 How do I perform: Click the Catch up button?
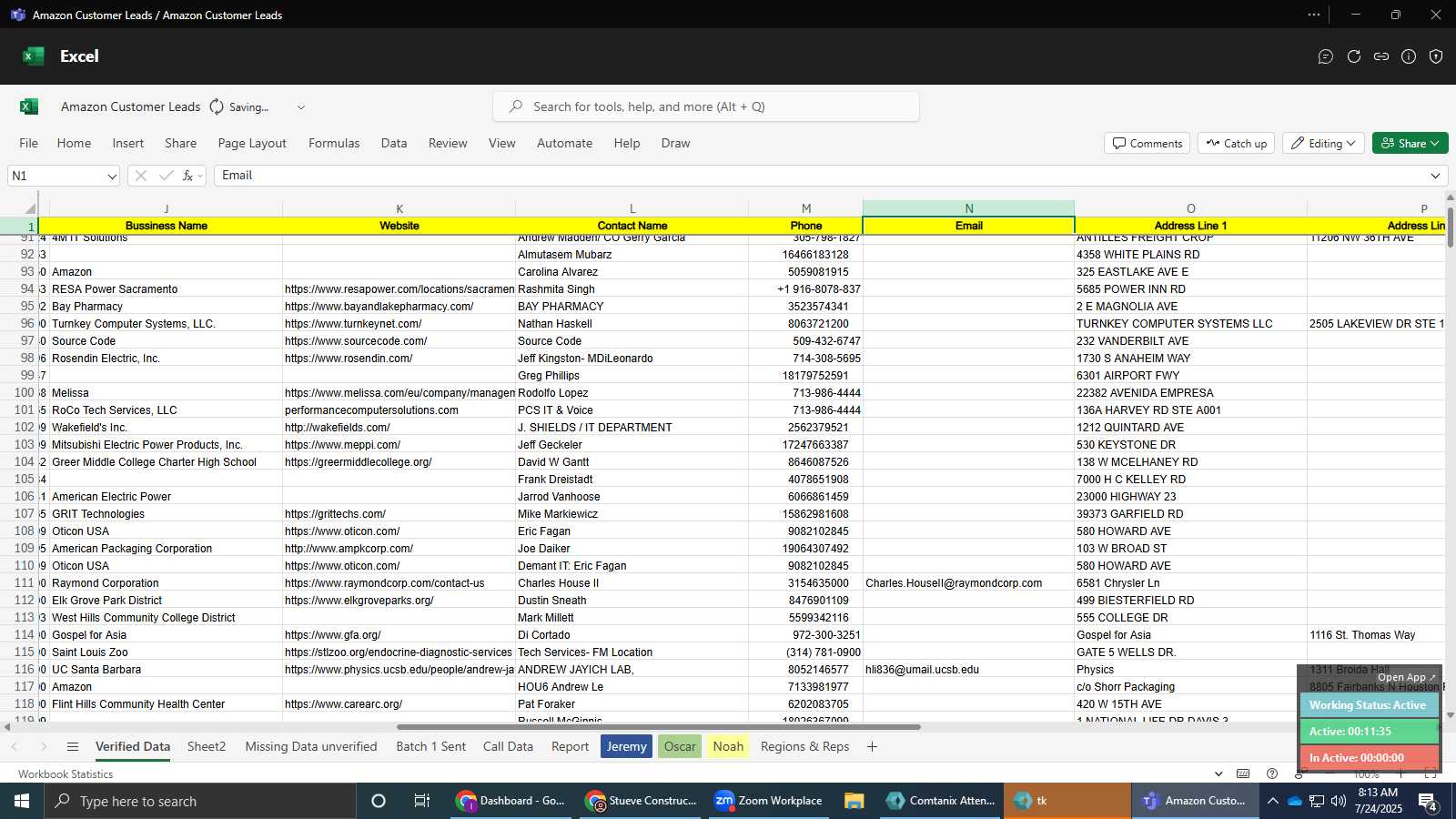(x=1236, y=143)
